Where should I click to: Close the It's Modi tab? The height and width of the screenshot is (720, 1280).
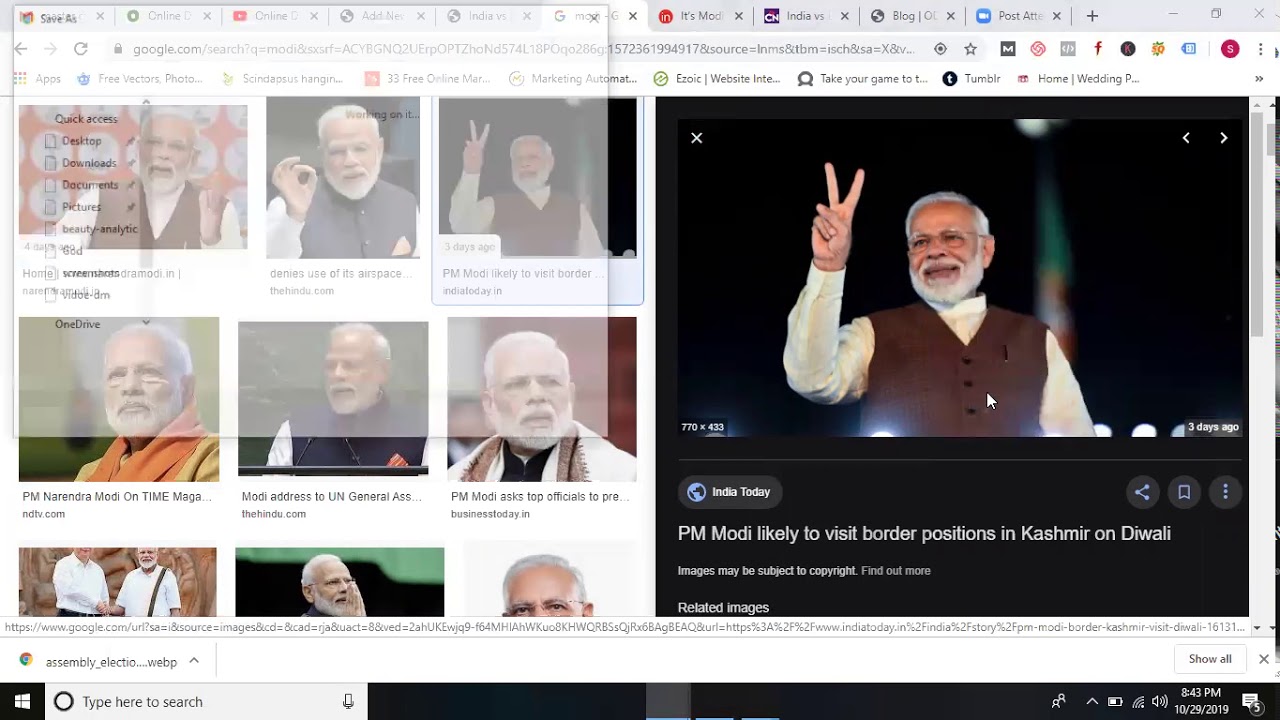point(738,16)
